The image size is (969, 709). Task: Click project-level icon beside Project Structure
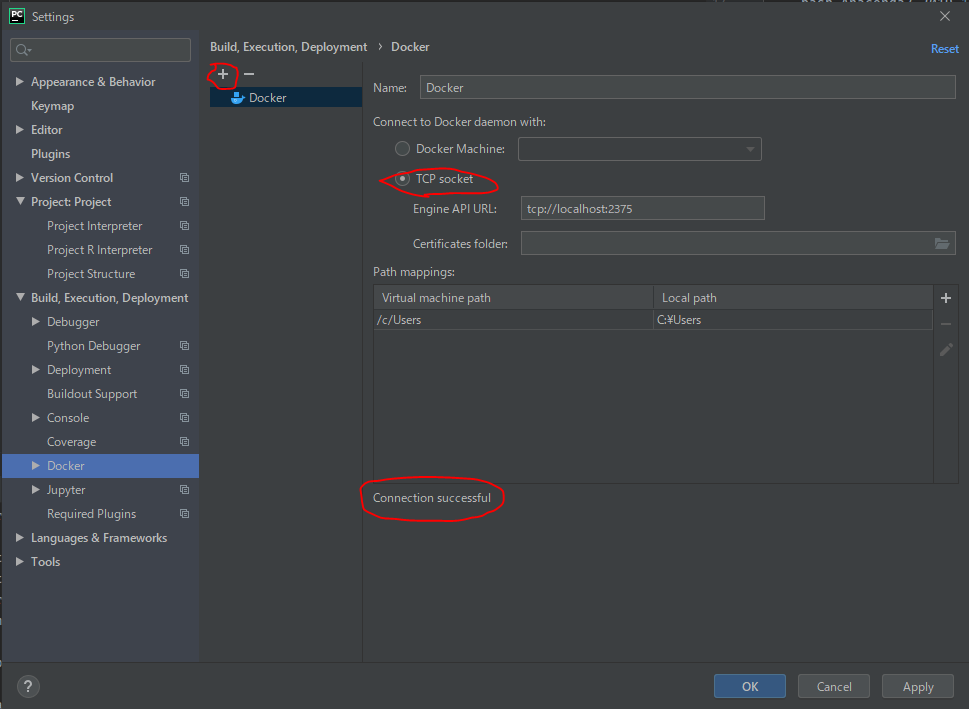coord(184,273)
